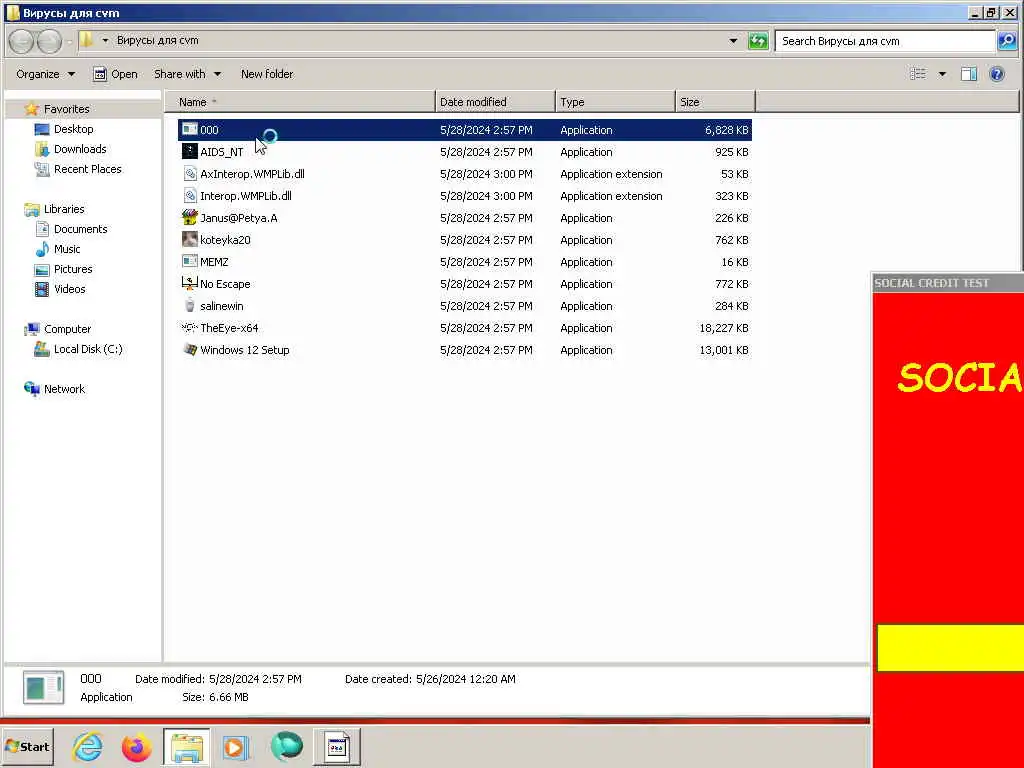Click the green round taskbar icon
The image size is (1024, 768).
click(286, 746)
